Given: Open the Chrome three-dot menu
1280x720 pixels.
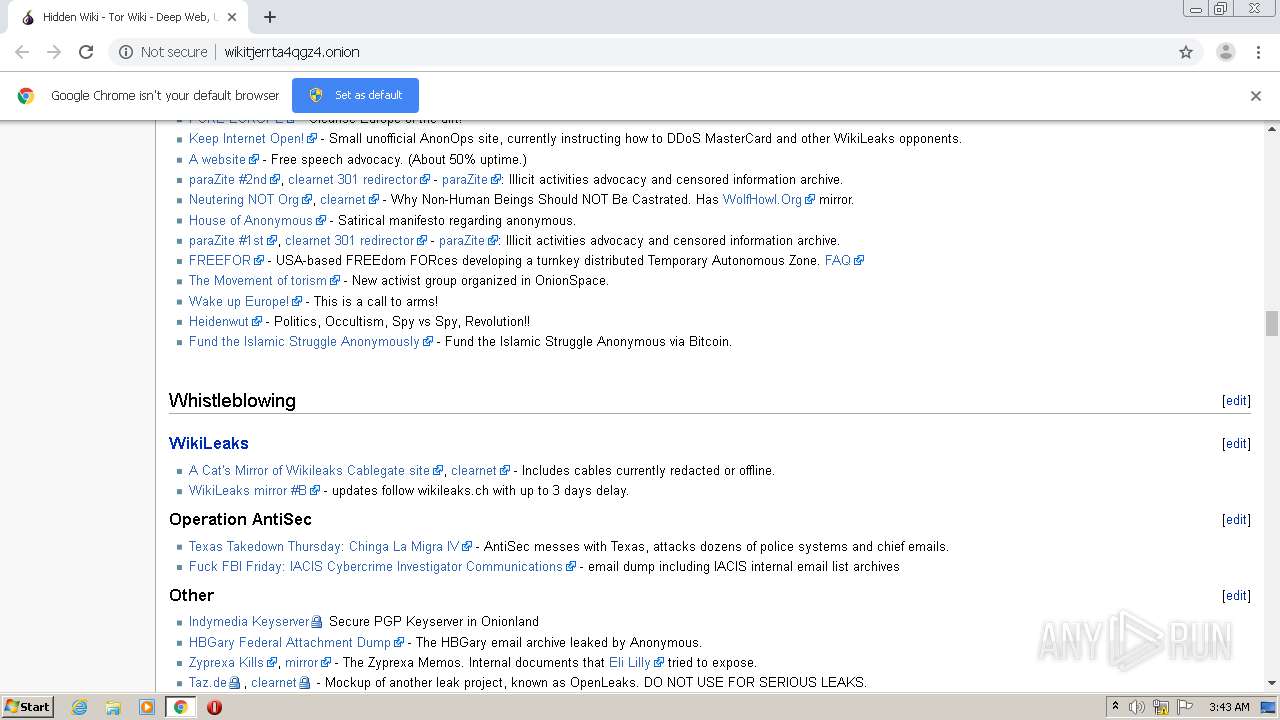Looking at the screenshot, I should point(1258,52).
